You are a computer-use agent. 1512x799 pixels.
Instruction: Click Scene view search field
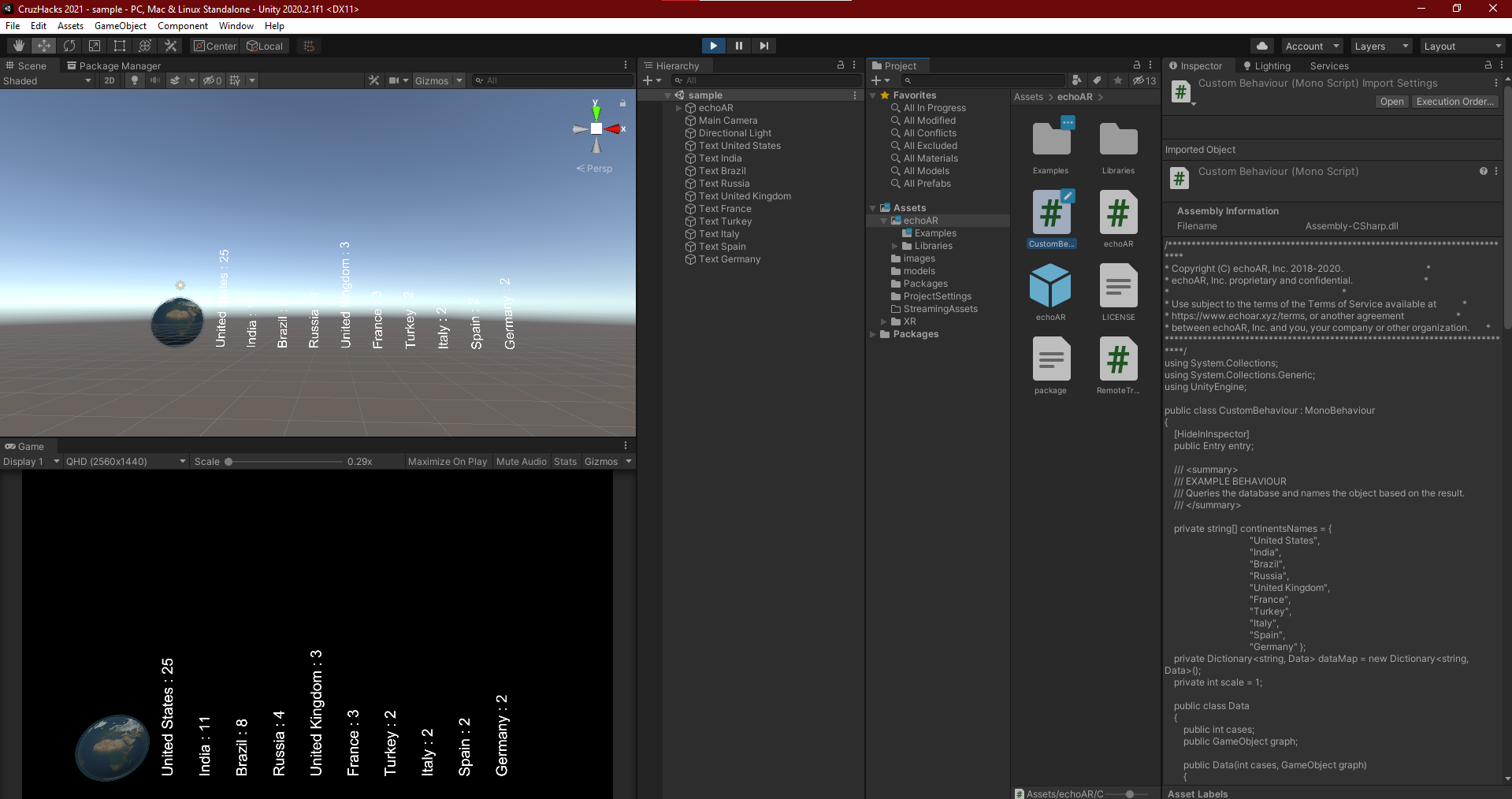[x=552, y=80]
